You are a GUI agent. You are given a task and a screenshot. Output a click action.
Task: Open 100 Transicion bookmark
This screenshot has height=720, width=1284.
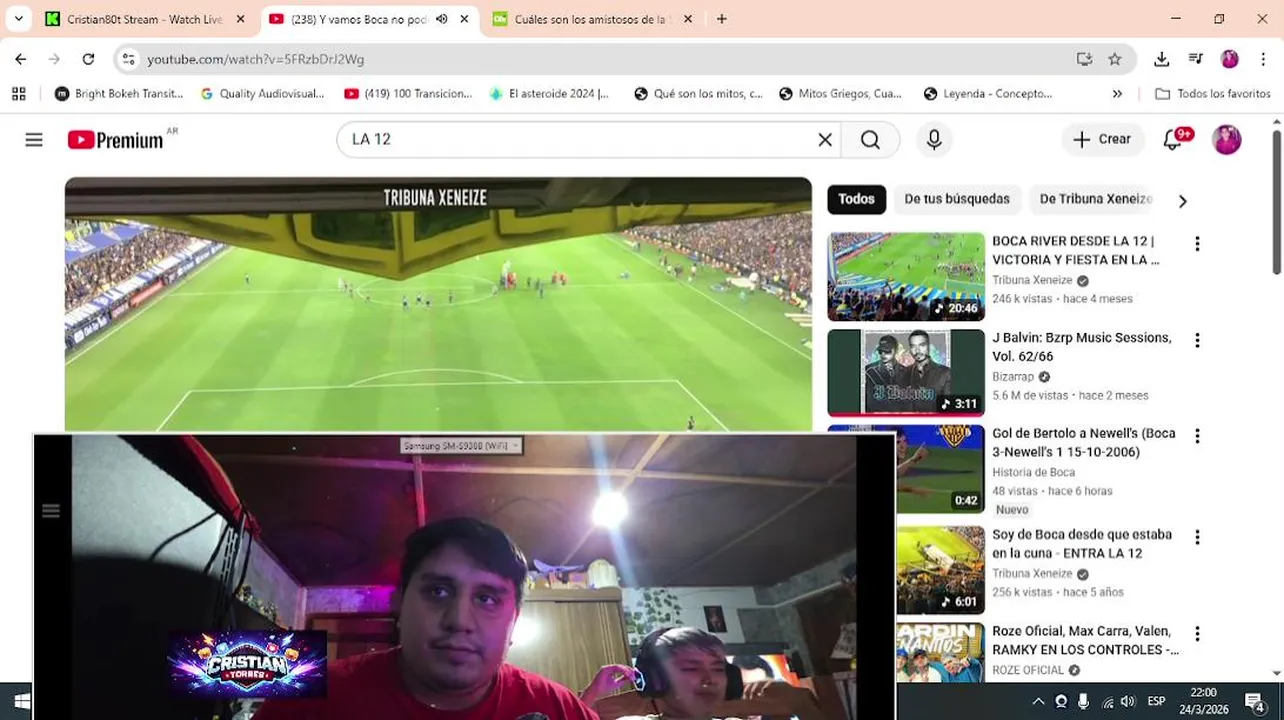click(x=408, y=94)
